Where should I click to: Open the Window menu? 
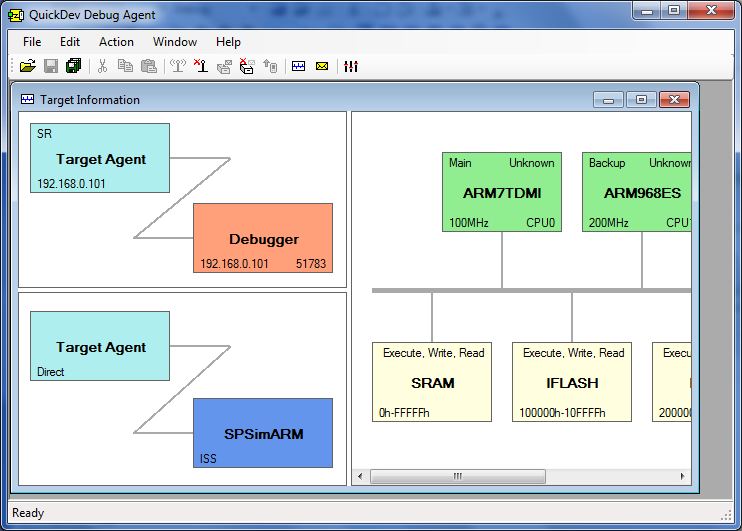(x=175, y=42)
